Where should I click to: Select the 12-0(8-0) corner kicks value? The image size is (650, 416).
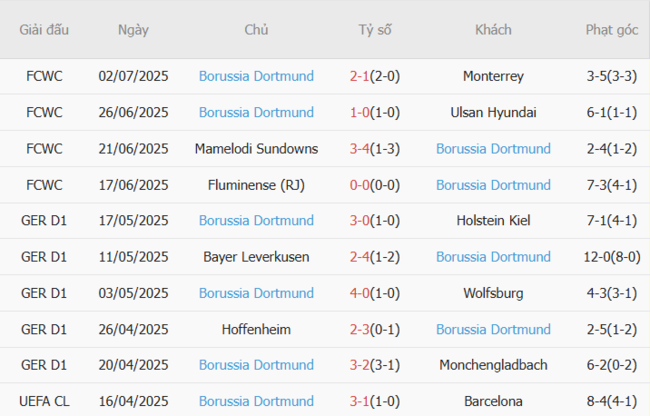612,257
